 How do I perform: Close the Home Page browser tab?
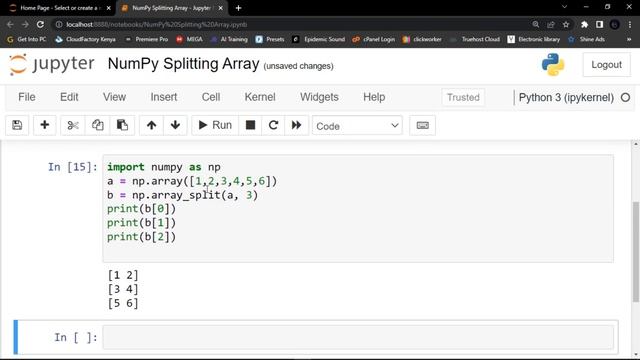pos(109,8)
